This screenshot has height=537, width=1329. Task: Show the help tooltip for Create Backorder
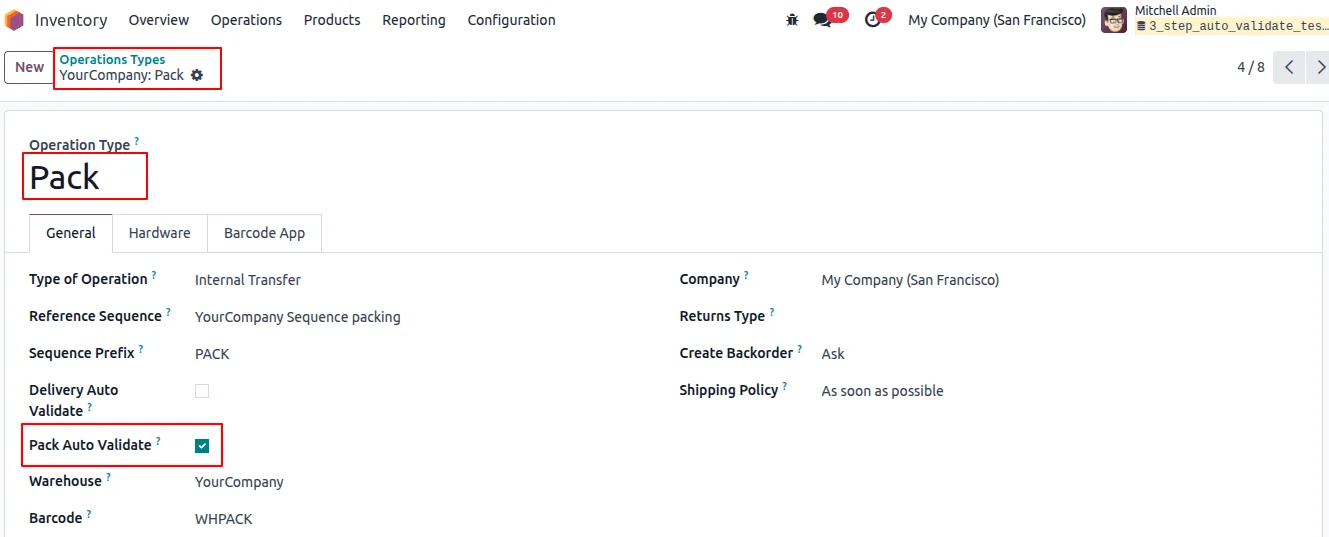point(800,349)
